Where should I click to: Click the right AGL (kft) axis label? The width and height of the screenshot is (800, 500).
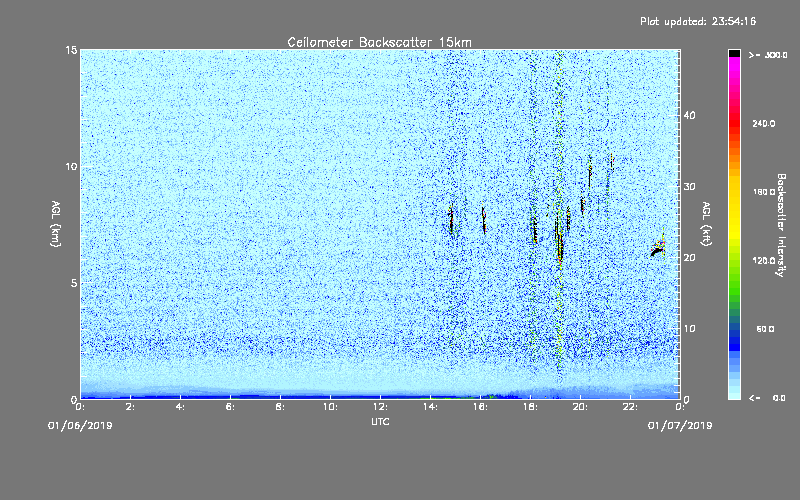coord(706,223)
